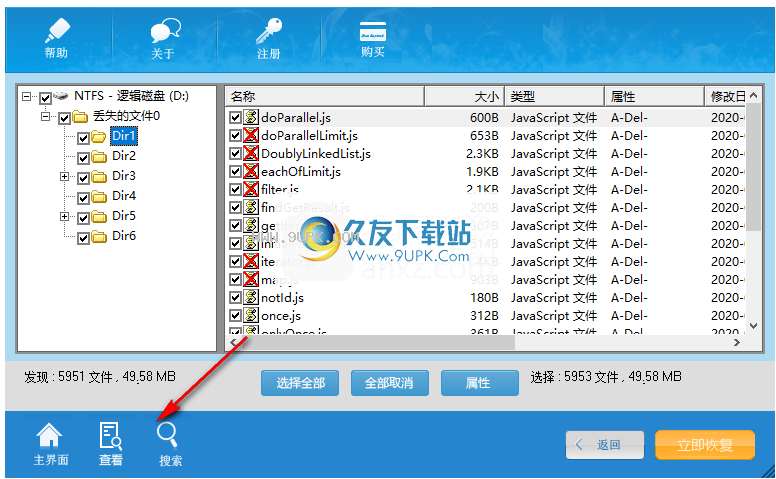
Task: Click the 653B size of doParallelLimit.js
Action: [484, 136]
